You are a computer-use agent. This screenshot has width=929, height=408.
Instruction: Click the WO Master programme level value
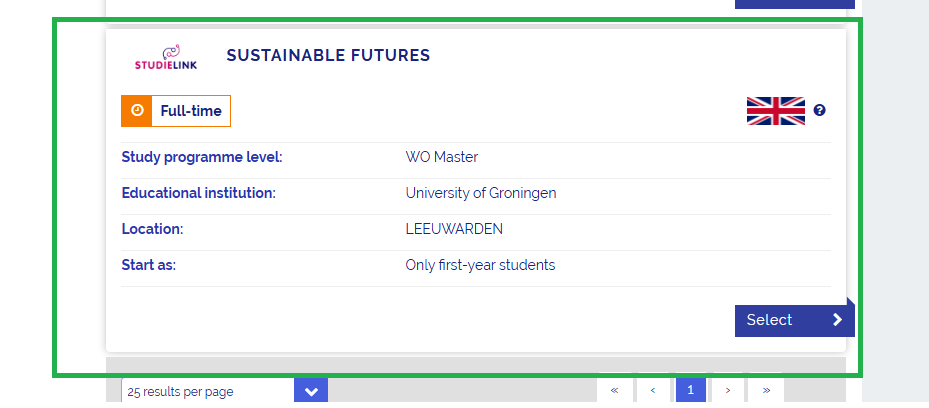442,157
